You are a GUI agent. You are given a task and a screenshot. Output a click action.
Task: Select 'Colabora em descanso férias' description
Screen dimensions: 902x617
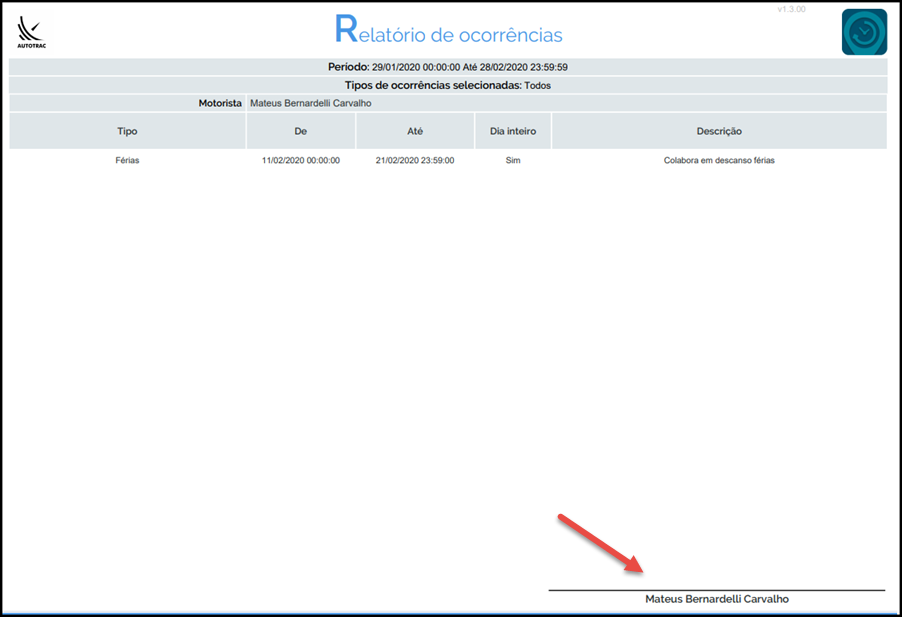[719, 160]
